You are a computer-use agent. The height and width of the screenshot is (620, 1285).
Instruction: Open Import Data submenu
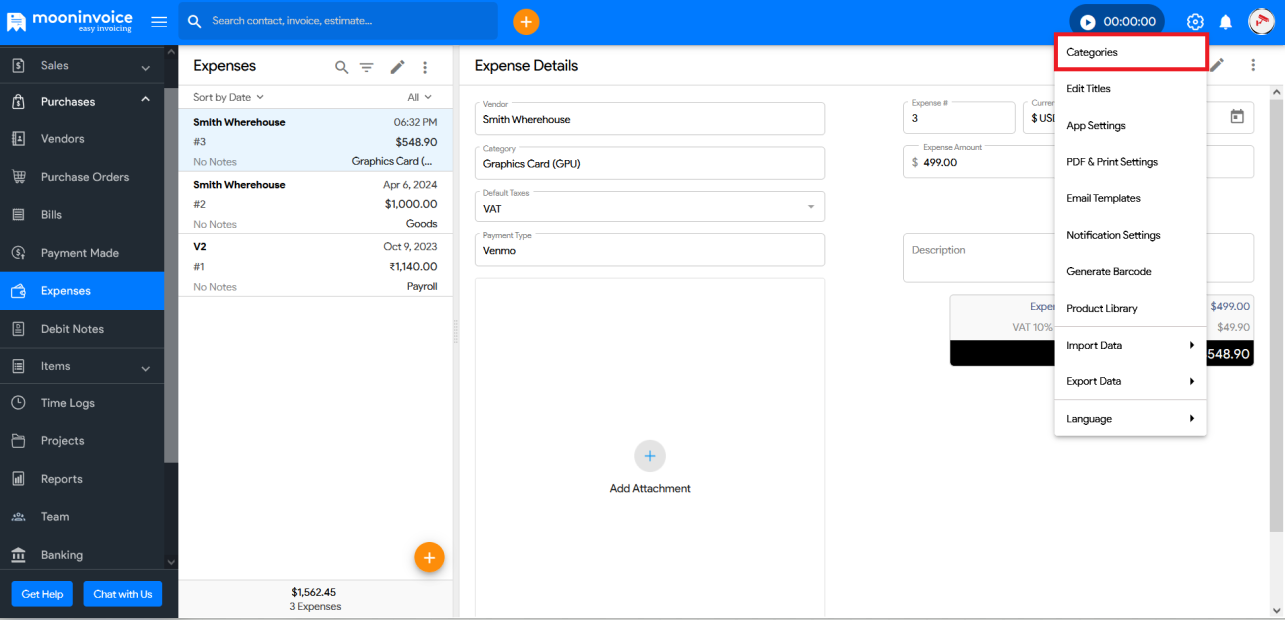(x=1130, y=345)
